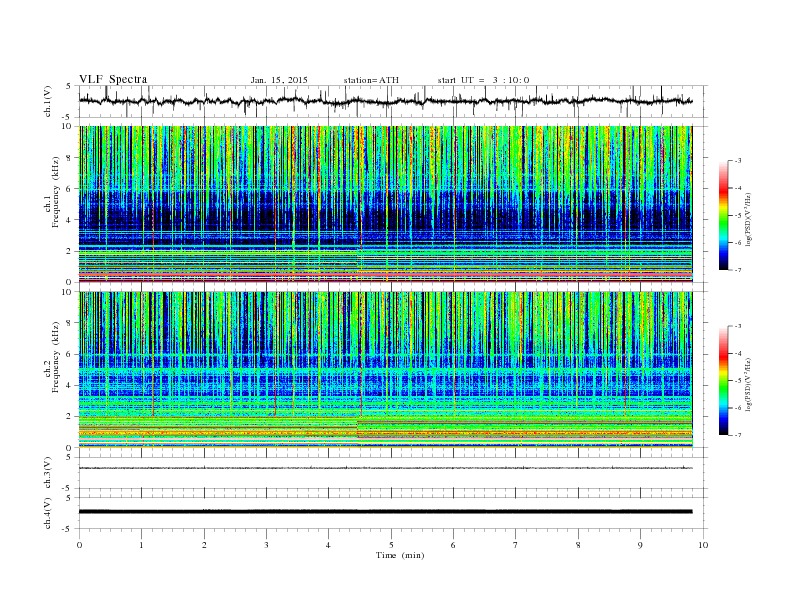
Task: Click the time axis tick label "3"
Action: pyautogui.click(x=266, y=545)
